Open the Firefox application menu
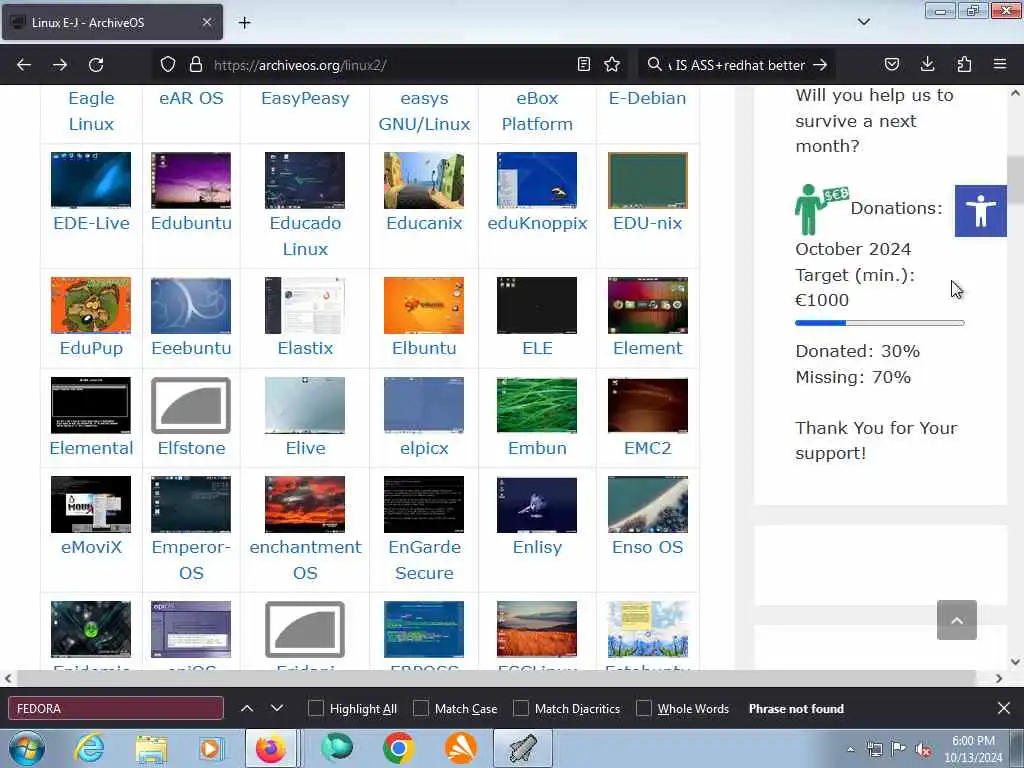This screenshot has width=1024, height=768. [1000, 64]
